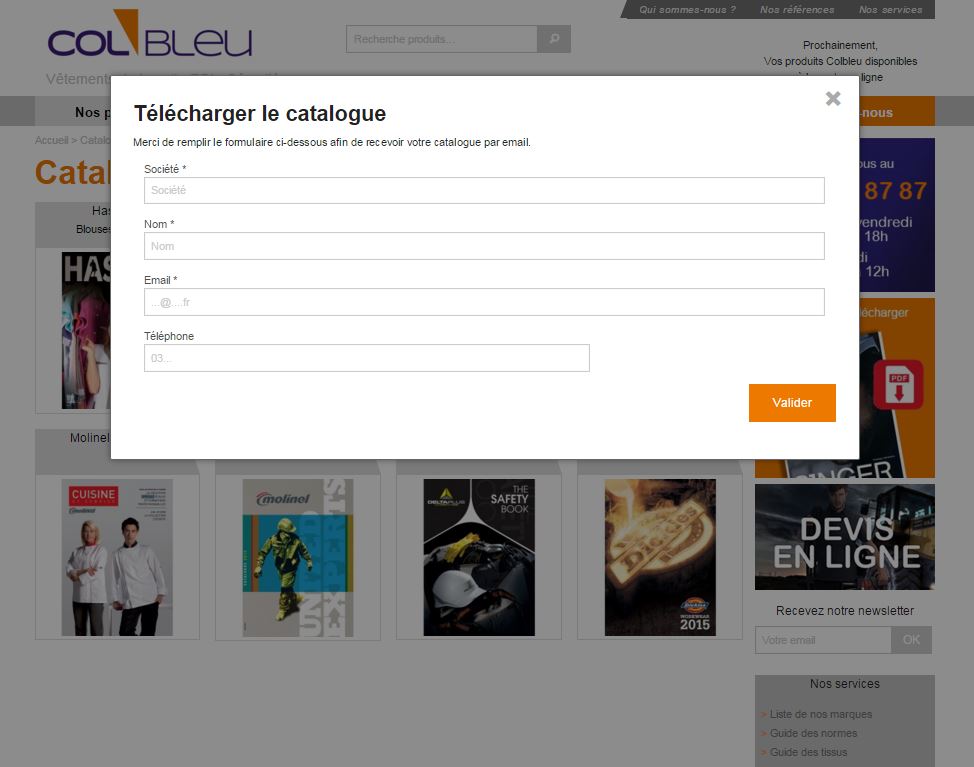Click the search magnifier icon

coord(554,39)
